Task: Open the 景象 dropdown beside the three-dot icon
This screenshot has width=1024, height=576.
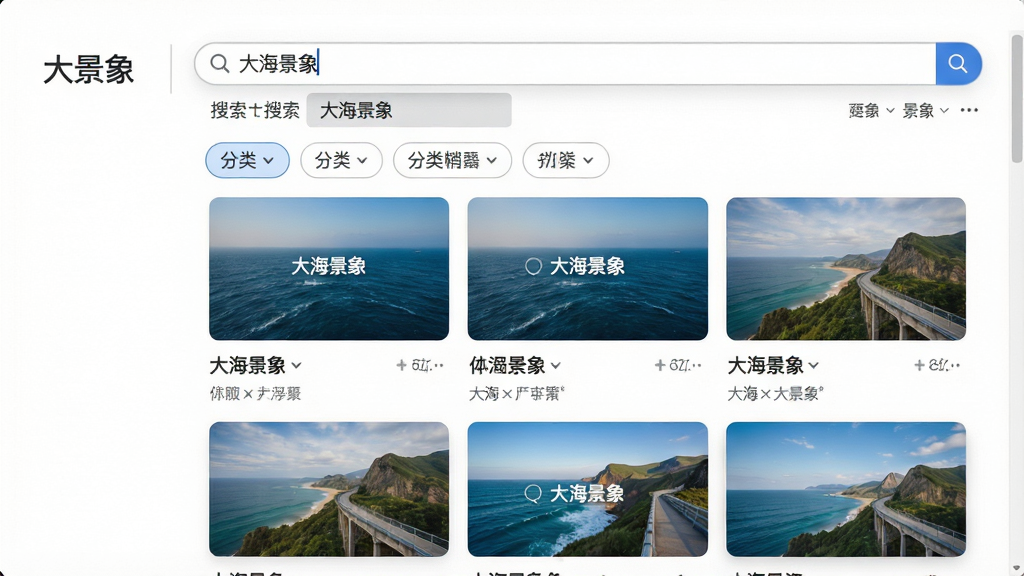Action: click(x=925, y=111)
